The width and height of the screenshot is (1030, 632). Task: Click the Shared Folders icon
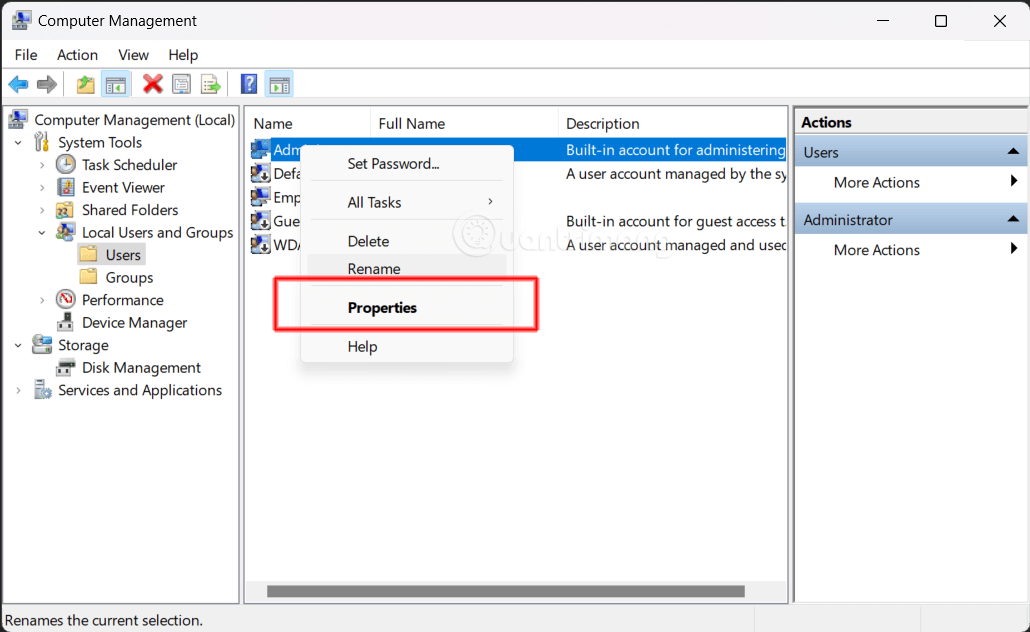[65, 210]
